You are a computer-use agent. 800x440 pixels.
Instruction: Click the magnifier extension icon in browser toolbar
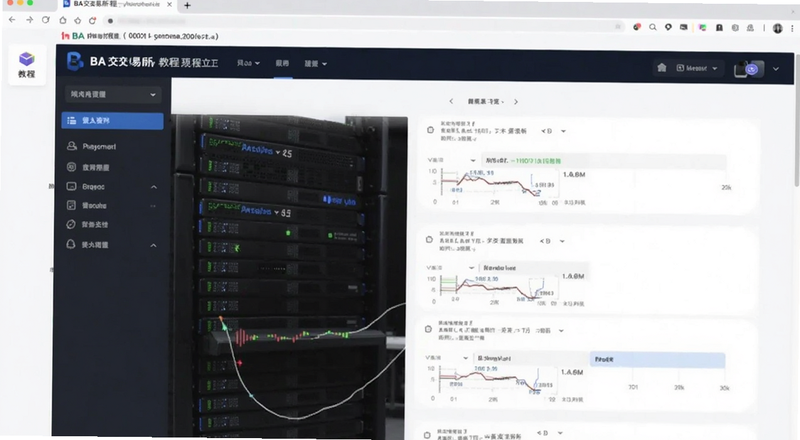[653, 28]
